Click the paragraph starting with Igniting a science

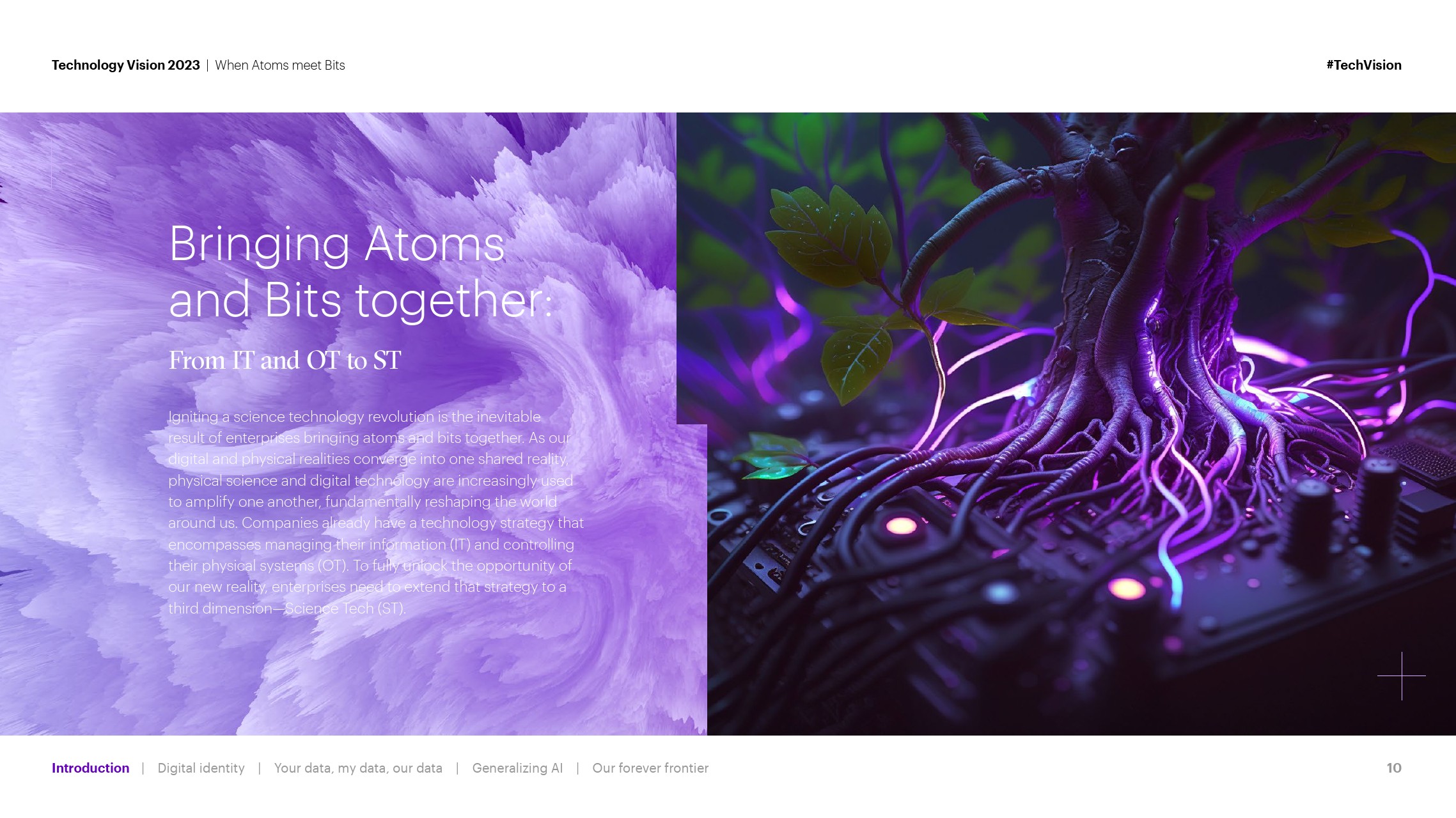point(376,513)
